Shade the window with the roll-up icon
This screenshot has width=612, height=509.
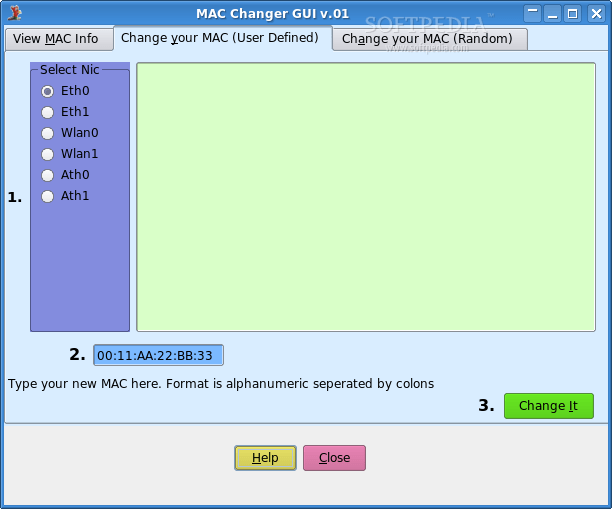click(x=532, y=14)
